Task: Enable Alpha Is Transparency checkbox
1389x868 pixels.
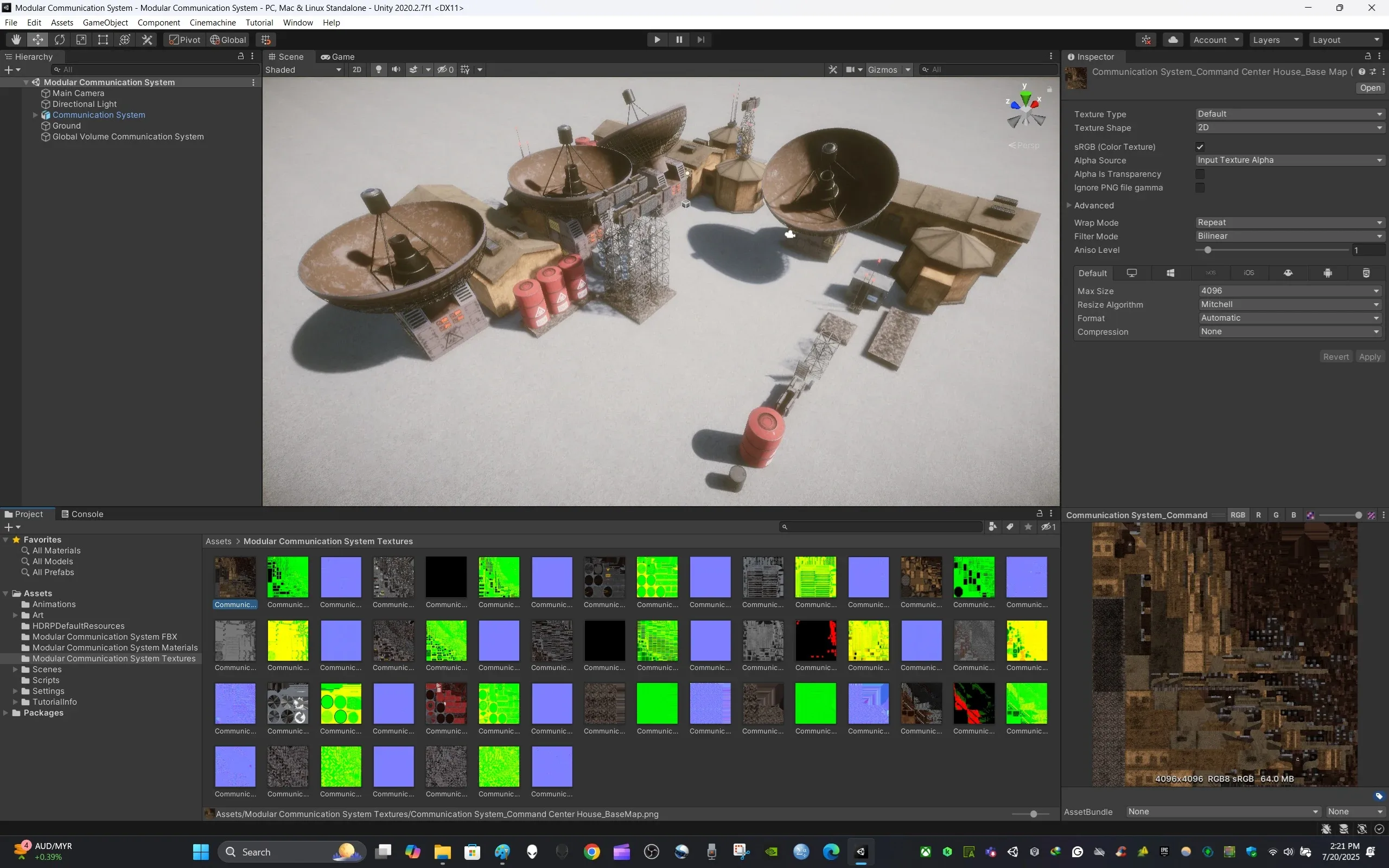Action: [1200, 174]
